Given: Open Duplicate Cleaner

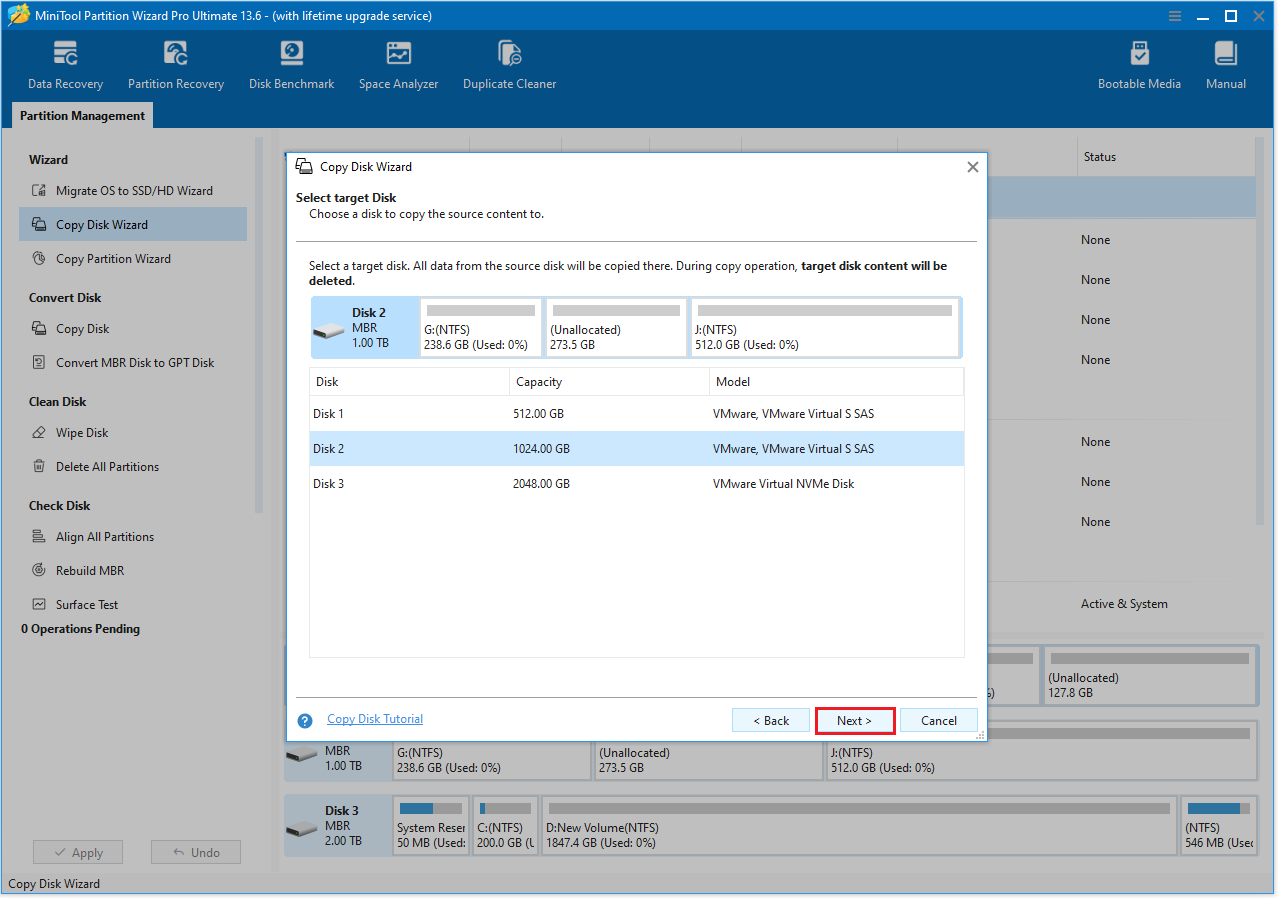Looking at the screenshot, I should (509, 66).
